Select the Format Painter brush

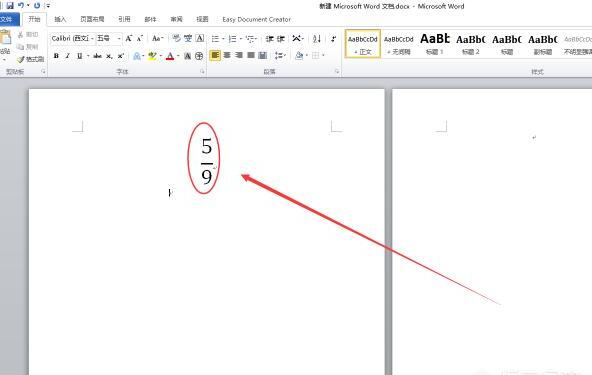[x=31, y=59]
